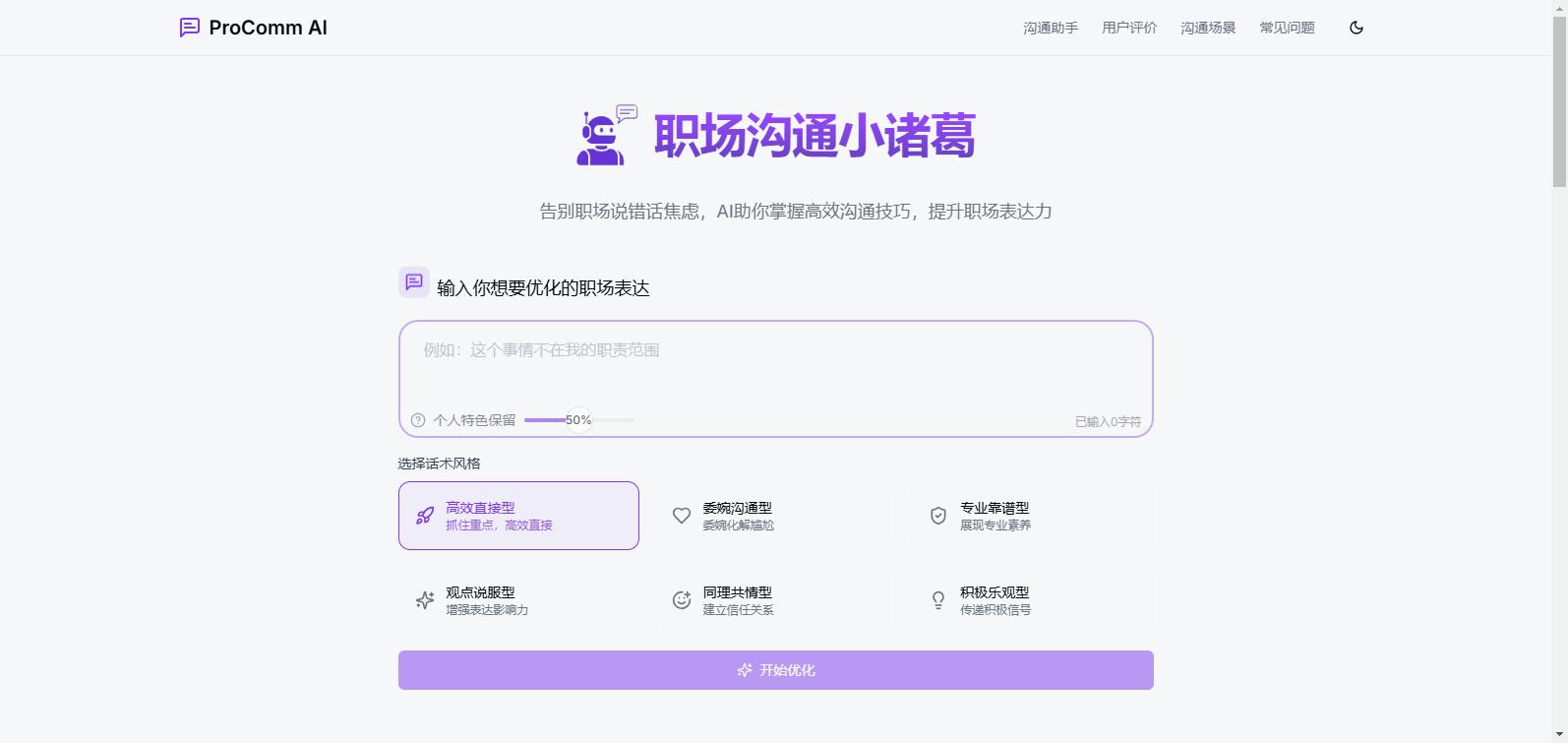Open the 沟通助手 navigation item

[1051, 28]
